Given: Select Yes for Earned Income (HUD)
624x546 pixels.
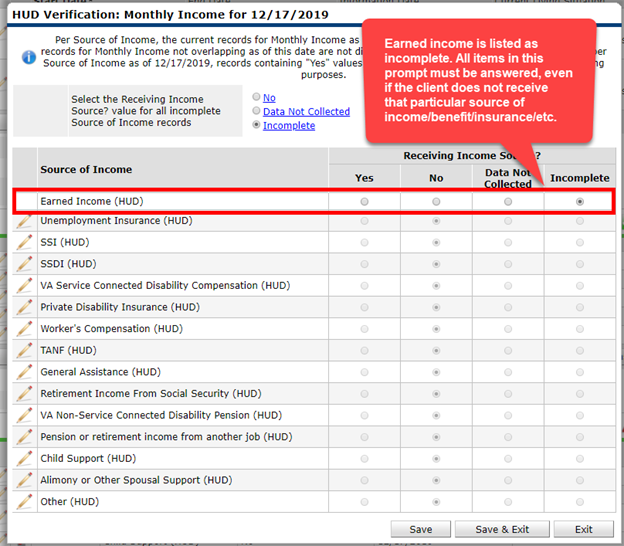Looking at the screenshot, I should [x=364, y=201].
